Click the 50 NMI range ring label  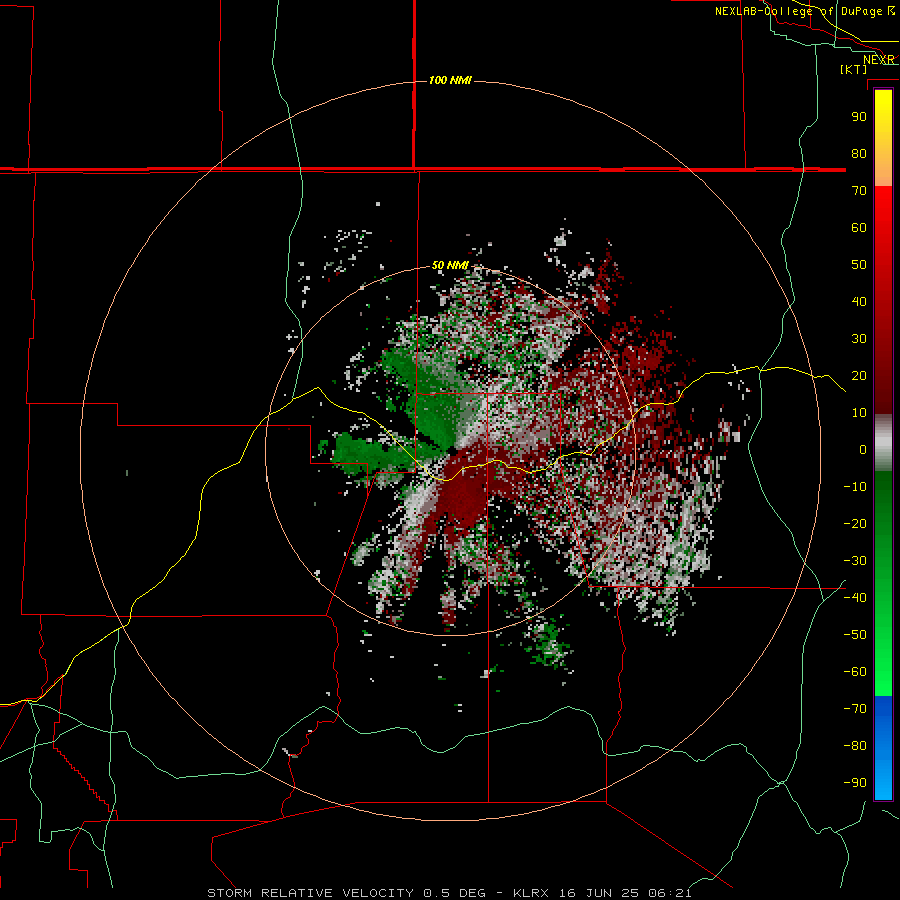pos(451,265)
